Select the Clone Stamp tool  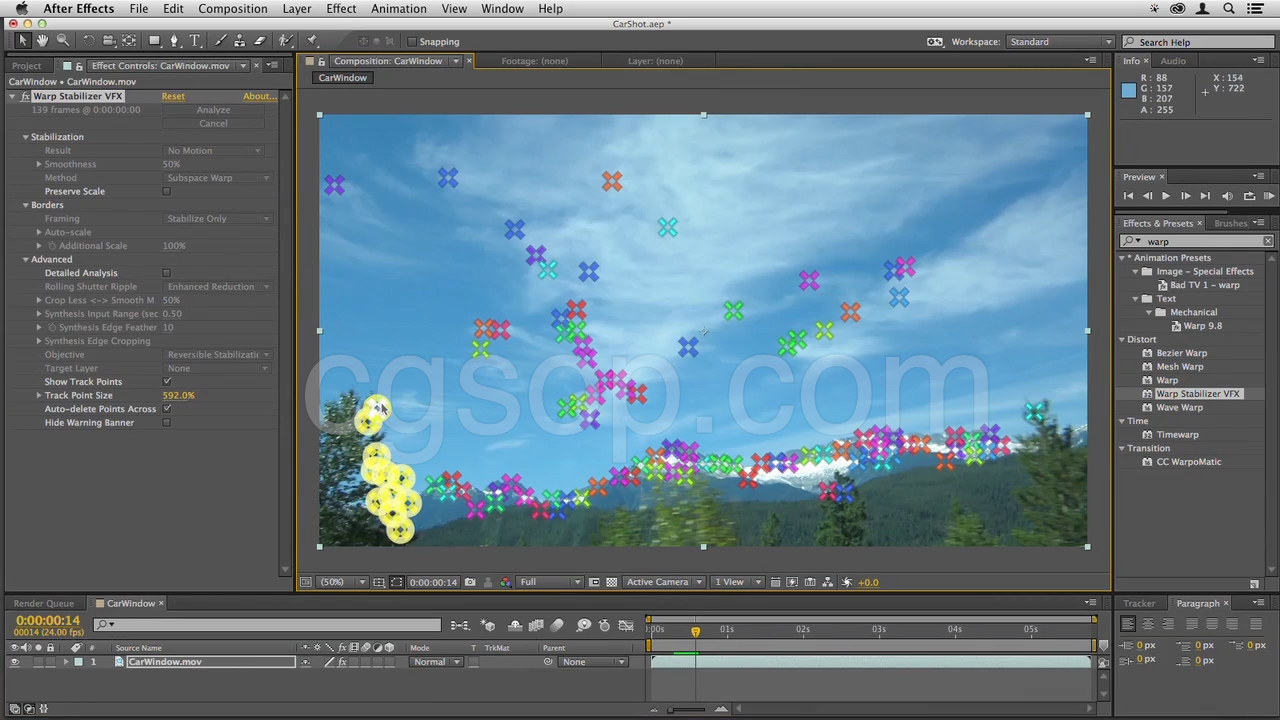point(239,41)
